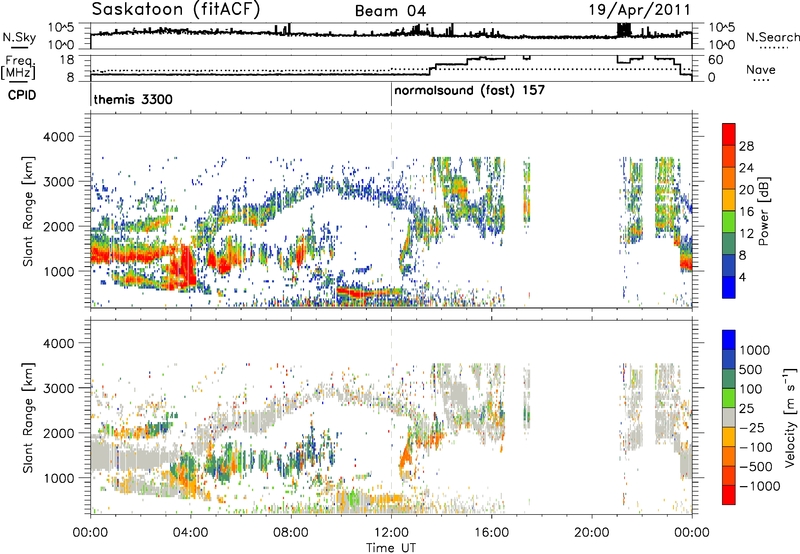Screen dimensions: 800x554
Task: Click the "24" label on the power color bar
Action: click(746, 168)
